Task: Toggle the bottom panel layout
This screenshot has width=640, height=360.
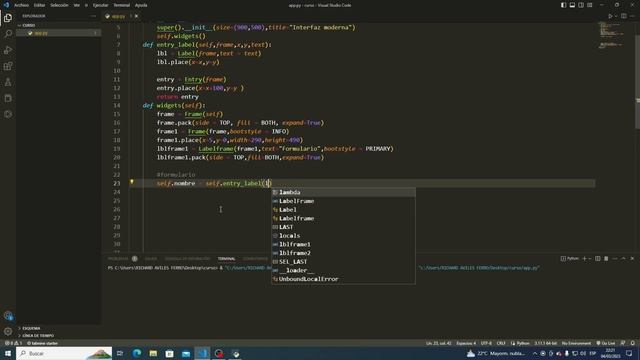Action: [572, 5]
